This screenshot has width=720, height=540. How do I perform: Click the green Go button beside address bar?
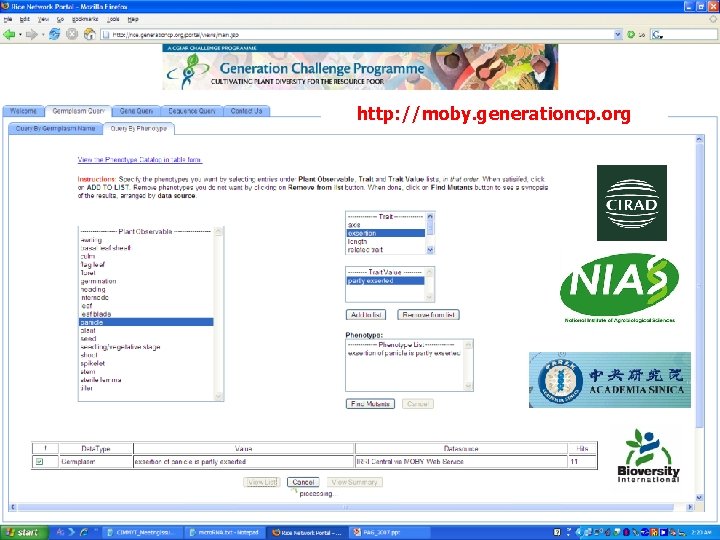pos(631,34)
